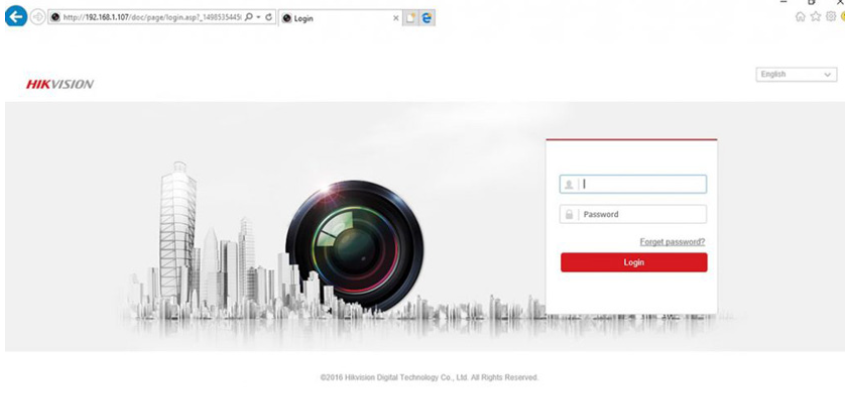Open address bar dropdown arrow
The image size is (853, 418).
tap(259, 18)
